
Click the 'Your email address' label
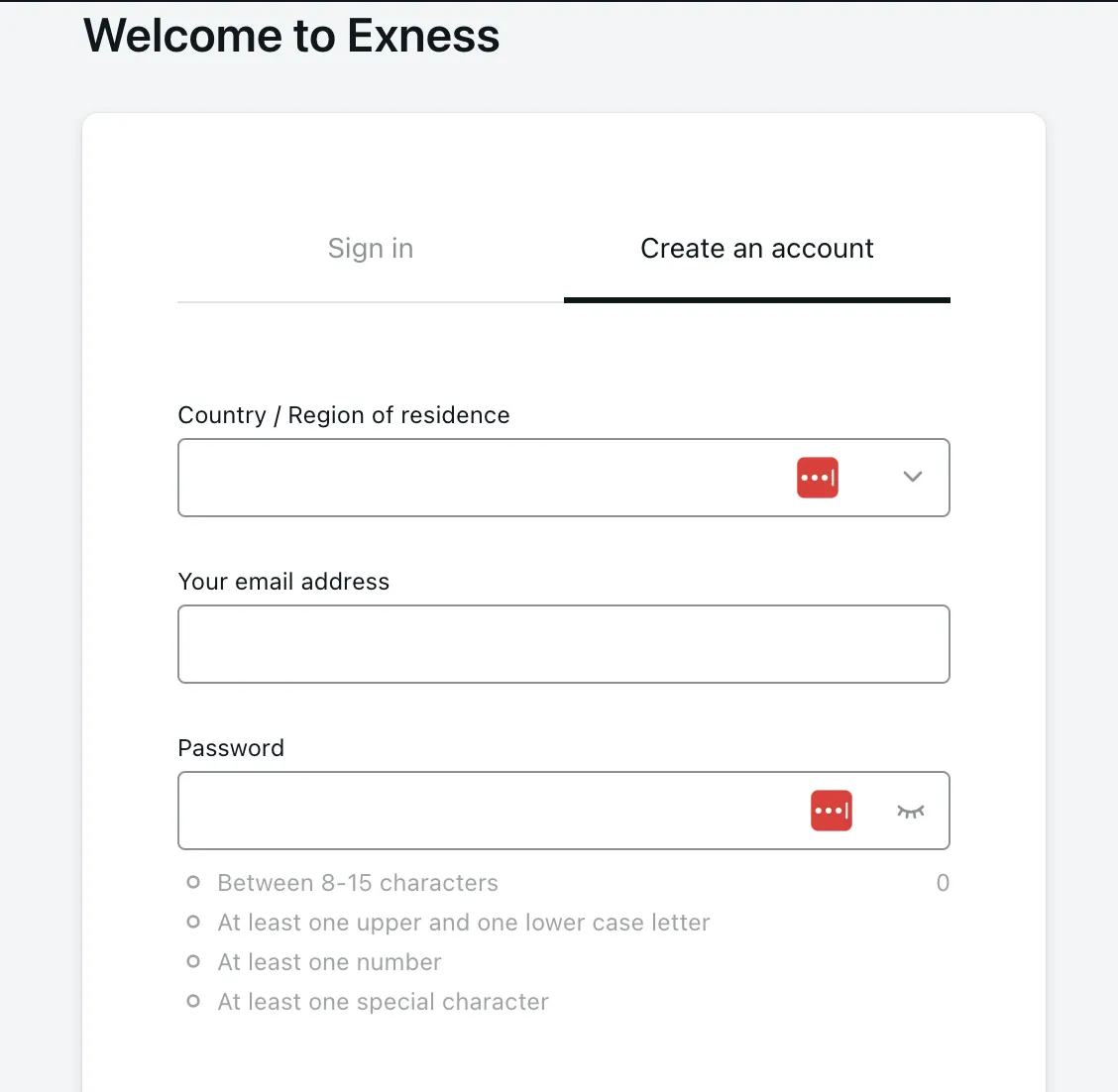[283, 582]
